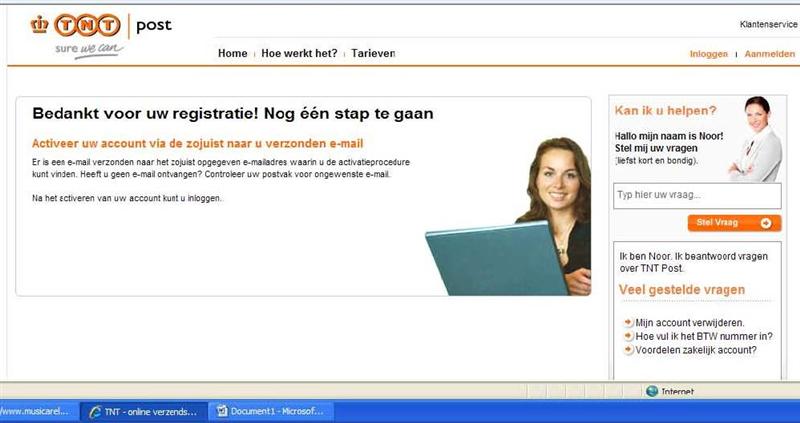Switch to Document1 - Microsoft taskbar button
The height and width of the screenshot is (423, 800).
(x=271, y=411)
